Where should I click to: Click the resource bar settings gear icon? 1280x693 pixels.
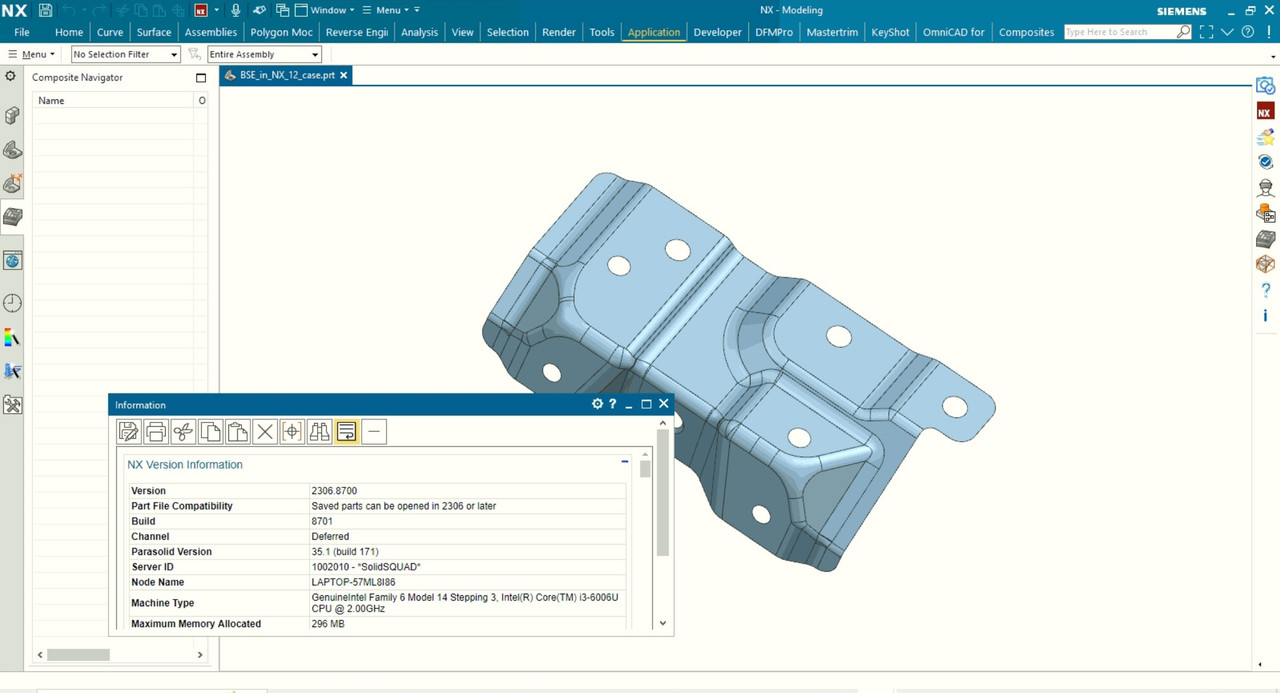[x=11, y=76]
